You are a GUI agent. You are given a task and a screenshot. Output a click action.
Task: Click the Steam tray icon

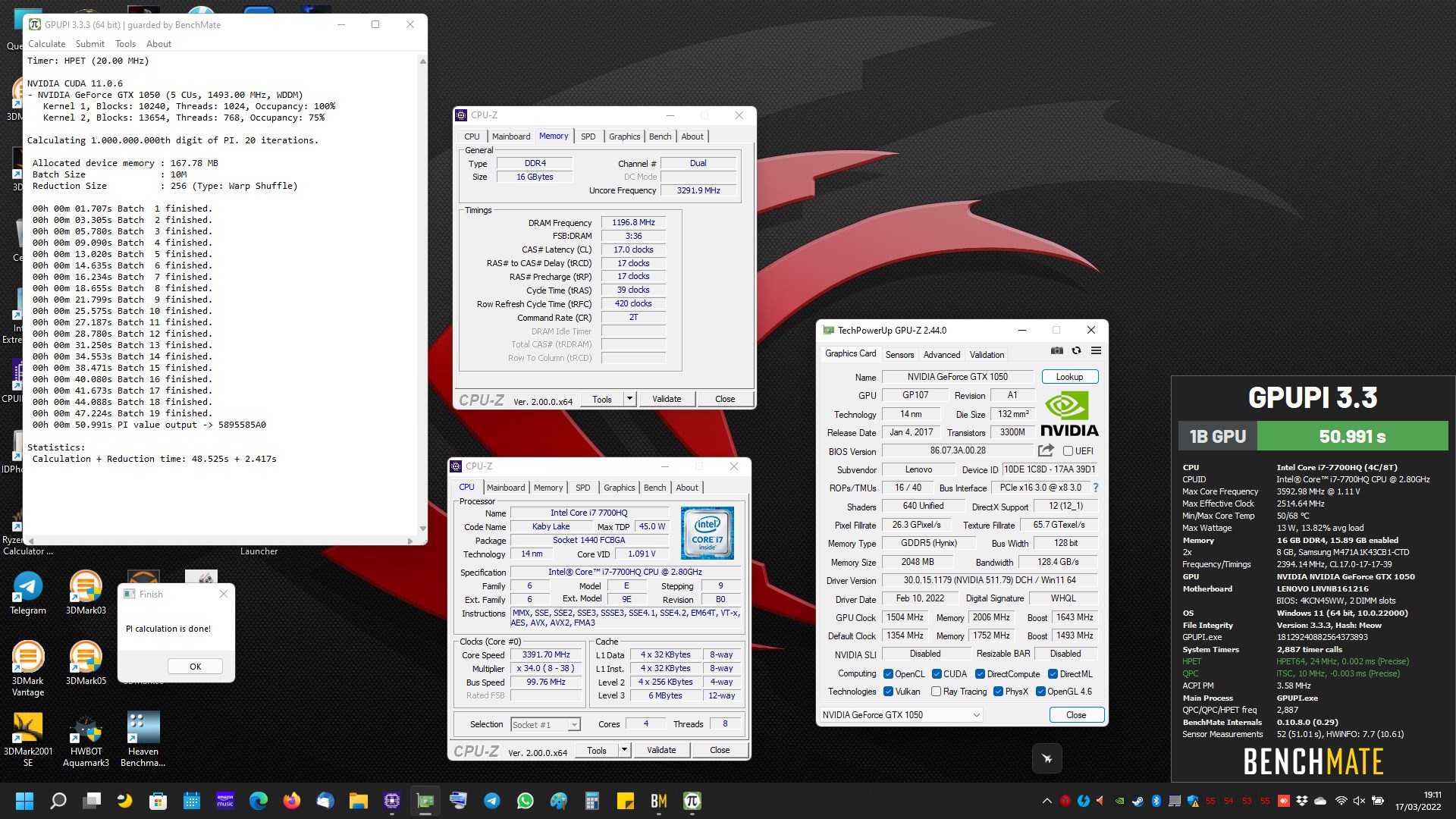1138,801
